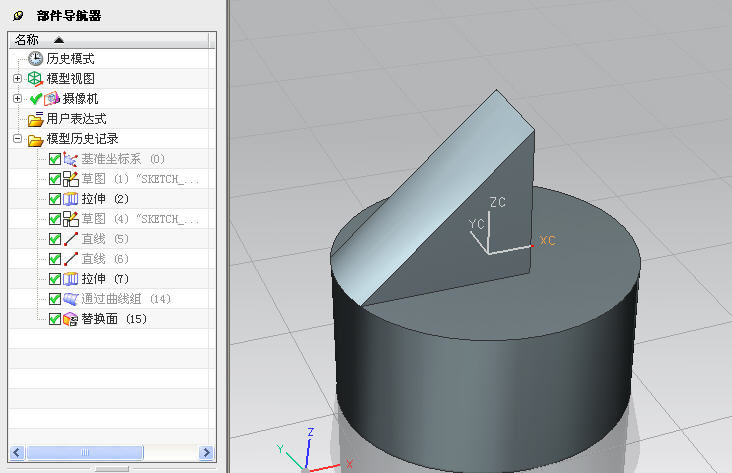The height and width of the screenshot is (473, 732).
Task: Click the 部件导航器 panel title
Action: (x=69, y=16)
